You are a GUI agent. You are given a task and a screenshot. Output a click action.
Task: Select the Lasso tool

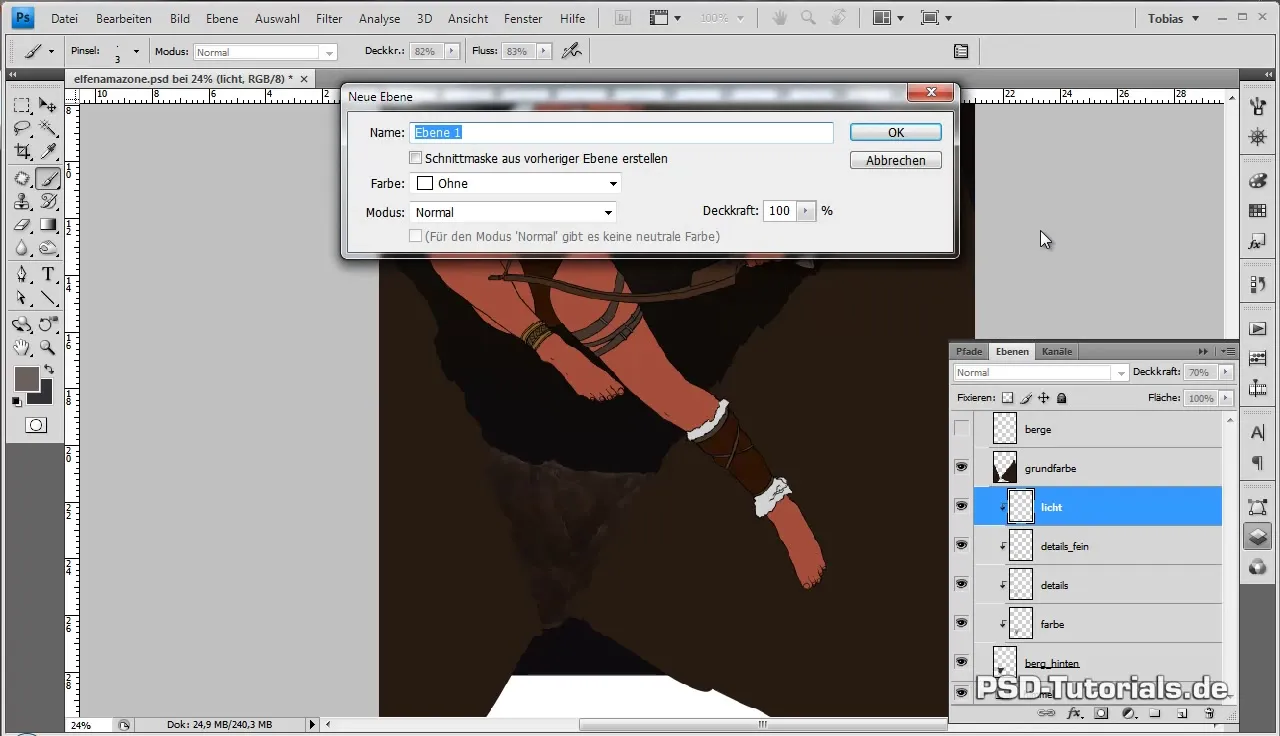click(x=22, y=129)
